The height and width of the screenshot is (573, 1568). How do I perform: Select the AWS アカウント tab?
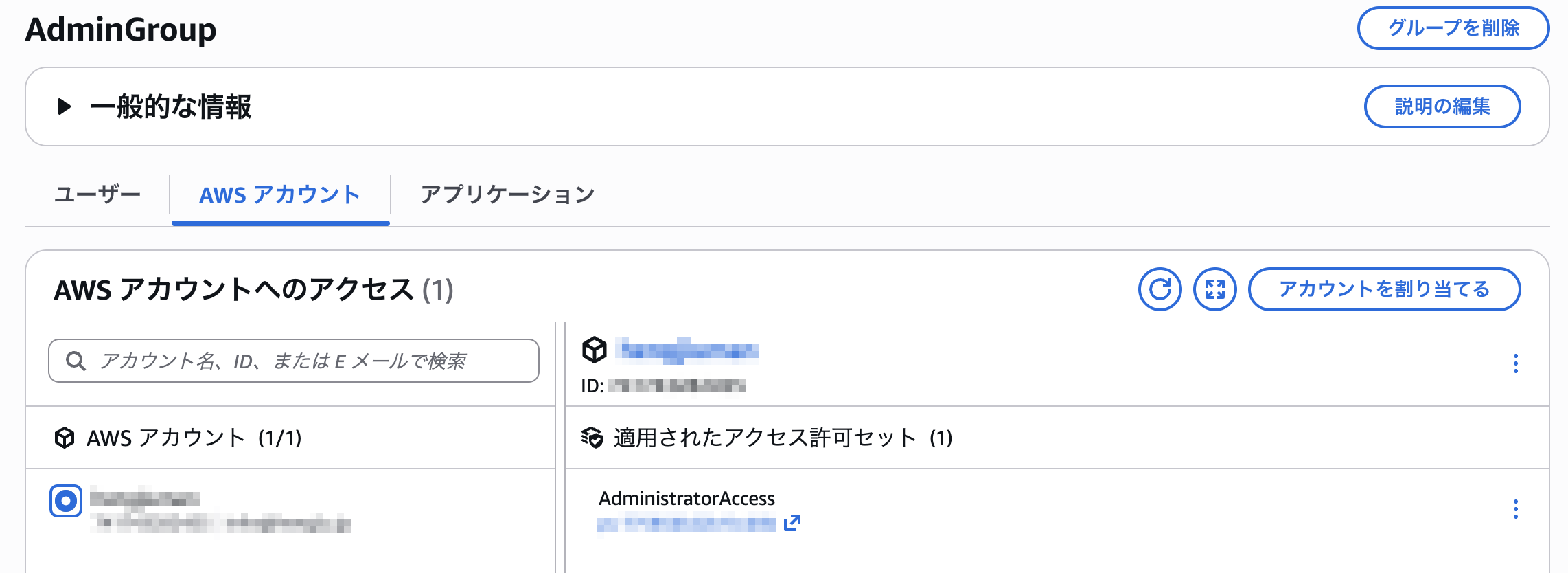click(279, 194)
